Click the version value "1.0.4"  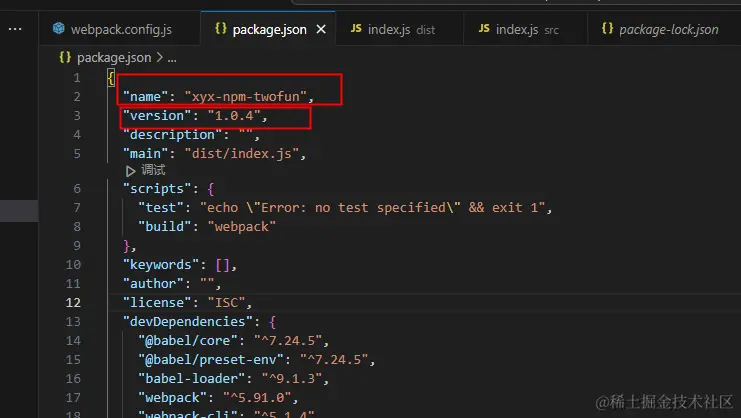pyautogui.click(x=234, y=115)
